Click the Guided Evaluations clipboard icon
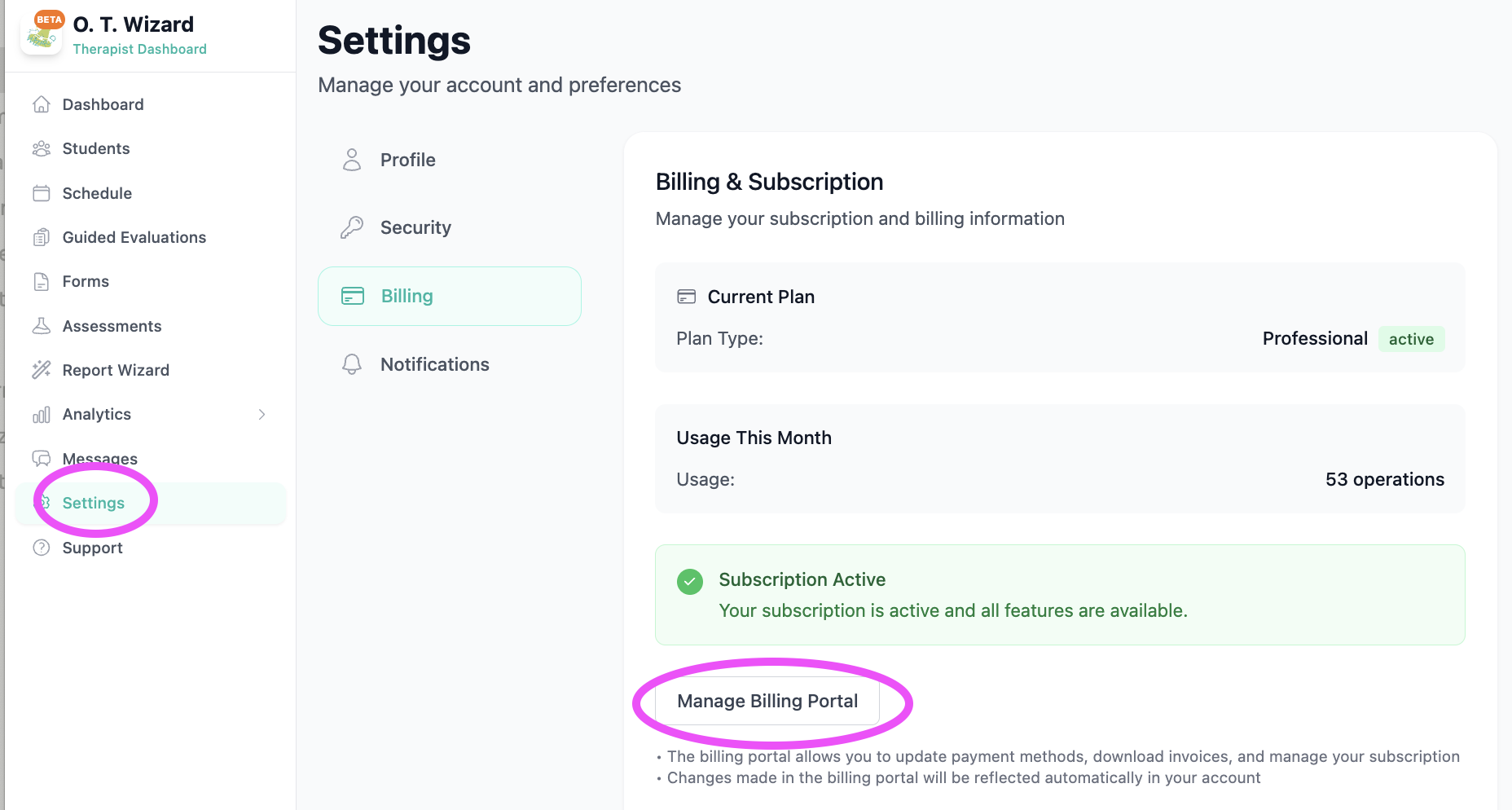 coord(42,237)
